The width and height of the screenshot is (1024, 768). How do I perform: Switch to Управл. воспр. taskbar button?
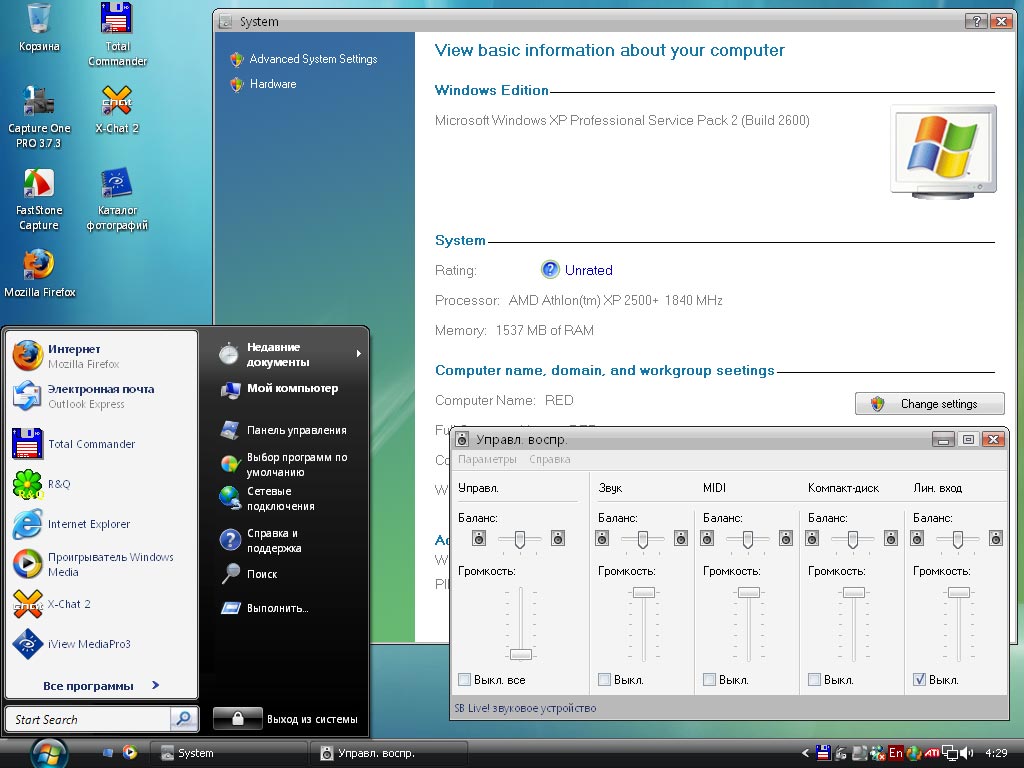point(389,753)
